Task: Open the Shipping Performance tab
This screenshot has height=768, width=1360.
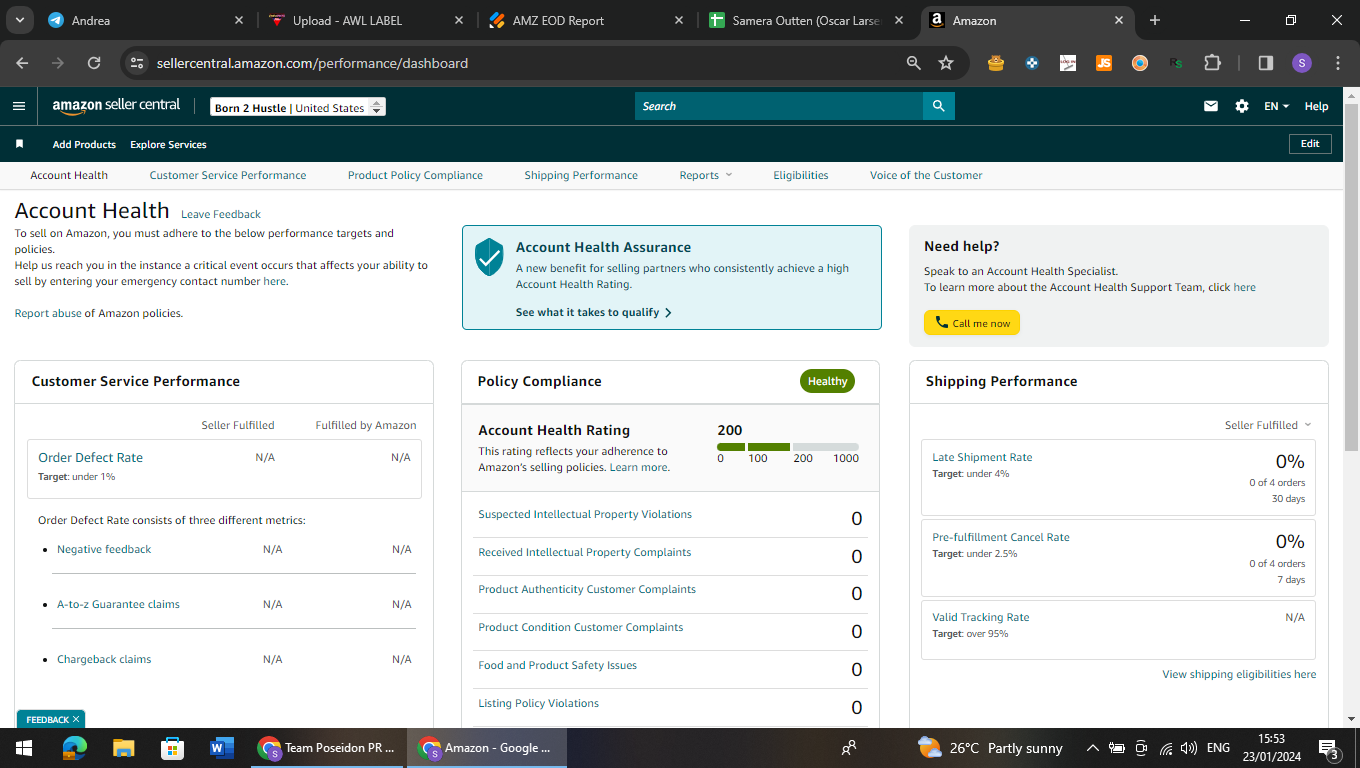Action: [x=581, y=175]
